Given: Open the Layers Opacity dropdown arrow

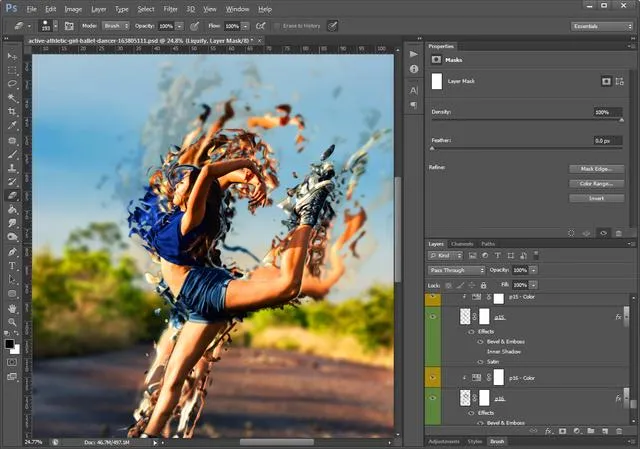Looking at the screenshot, I should point(533,270).
